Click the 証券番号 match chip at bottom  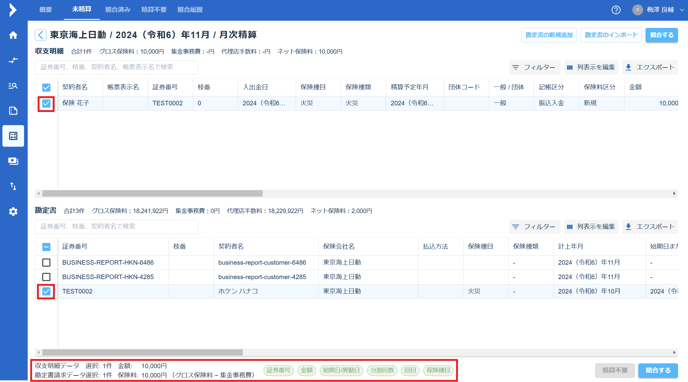[279, 371]
